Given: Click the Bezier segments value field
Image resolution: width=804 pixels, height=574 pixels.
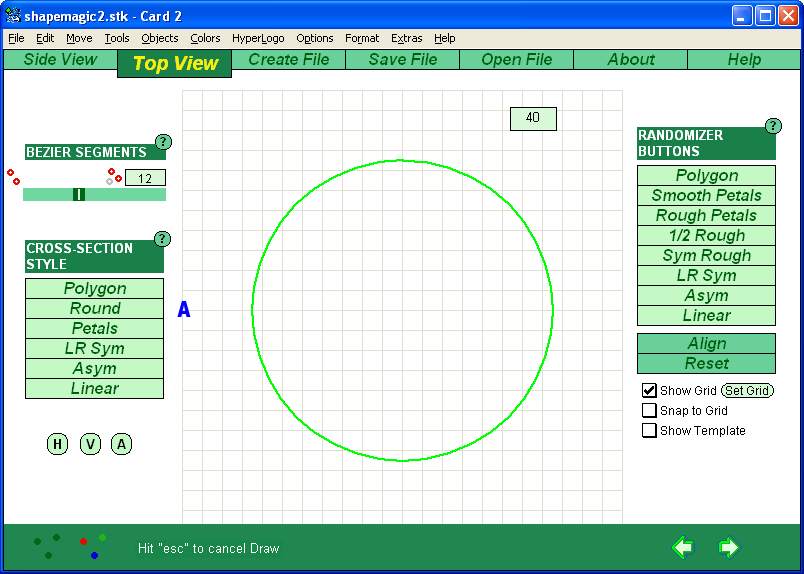Looking at the screenshot, I should pyautogui.click(x=145, y=178).
